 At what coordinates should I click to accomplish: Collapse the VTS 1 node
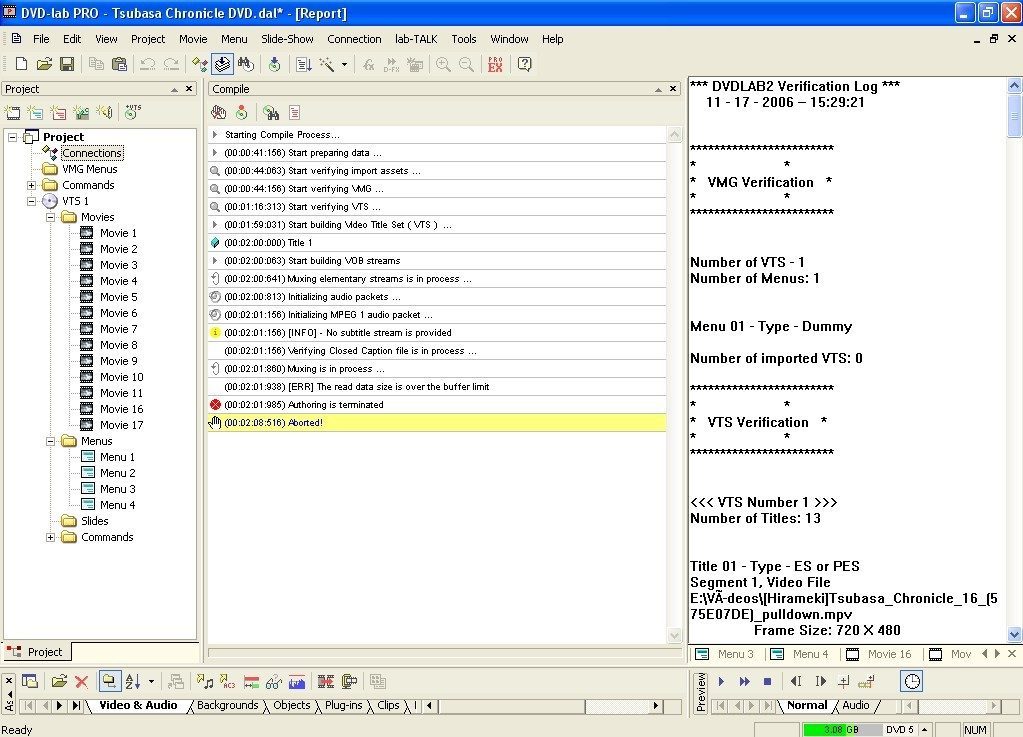point(31,202)
